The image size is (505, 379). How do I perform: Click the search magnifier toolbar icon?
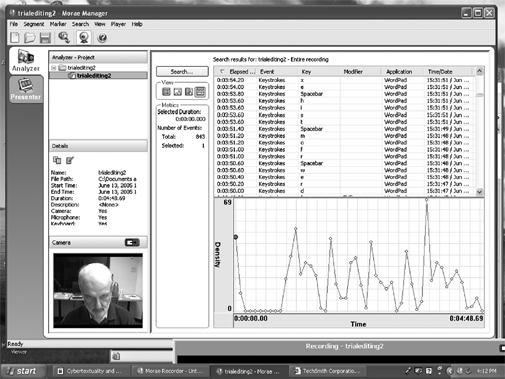(64, 37)
